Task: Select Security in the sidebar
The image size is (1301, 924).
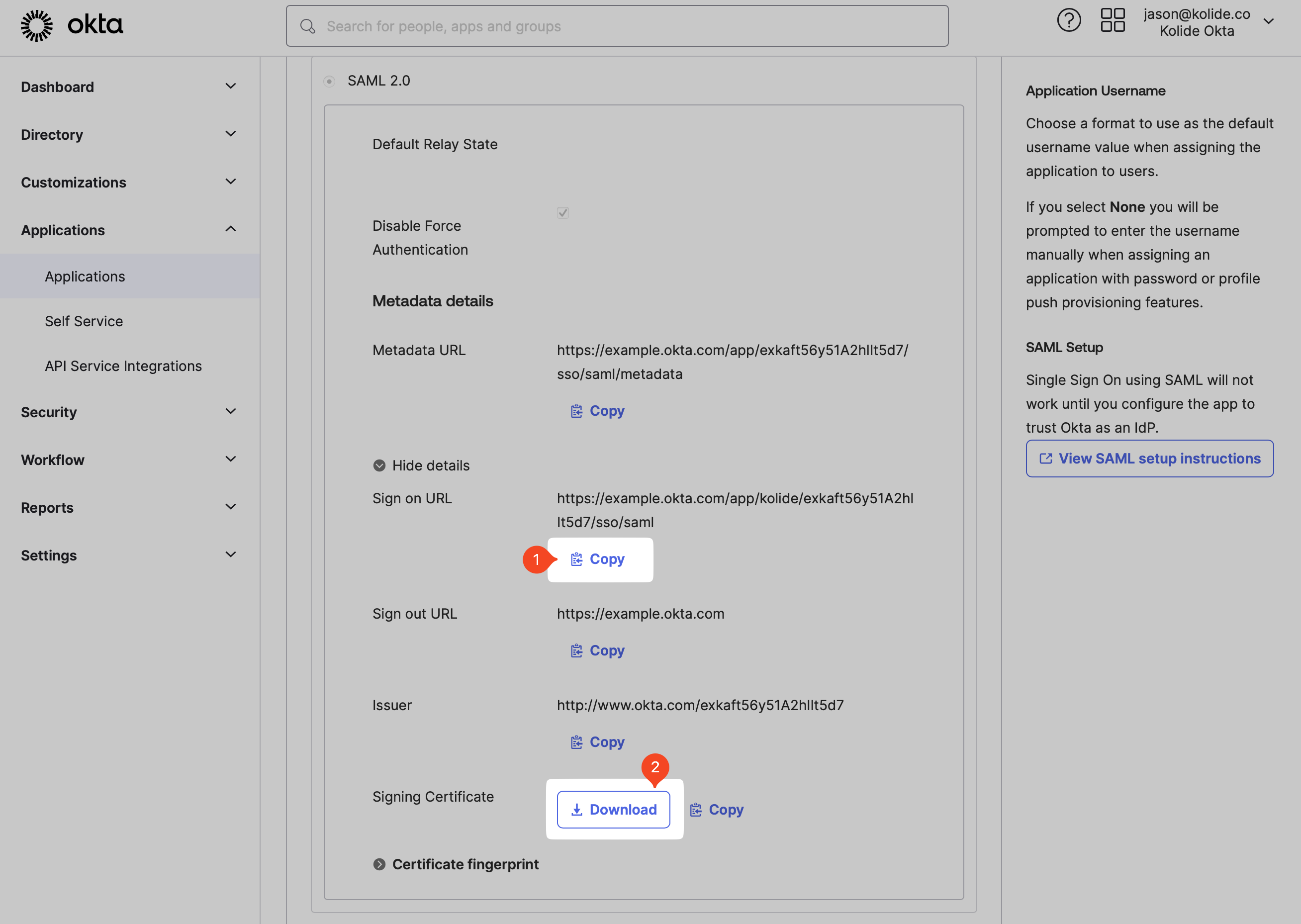Action: click(49, 412)
